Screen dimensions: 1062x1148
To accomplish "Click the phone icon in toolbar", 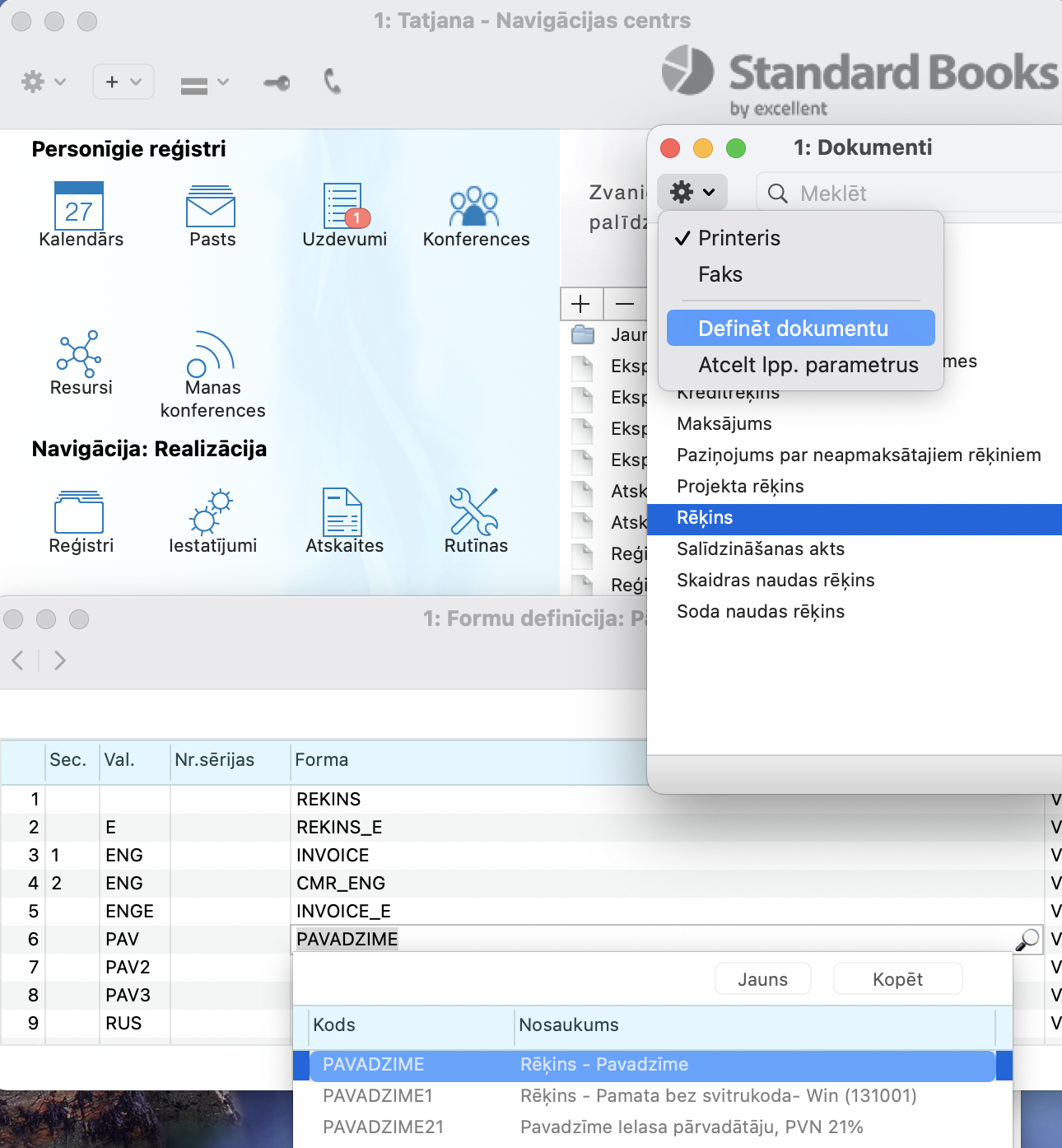I will [333, 82].
